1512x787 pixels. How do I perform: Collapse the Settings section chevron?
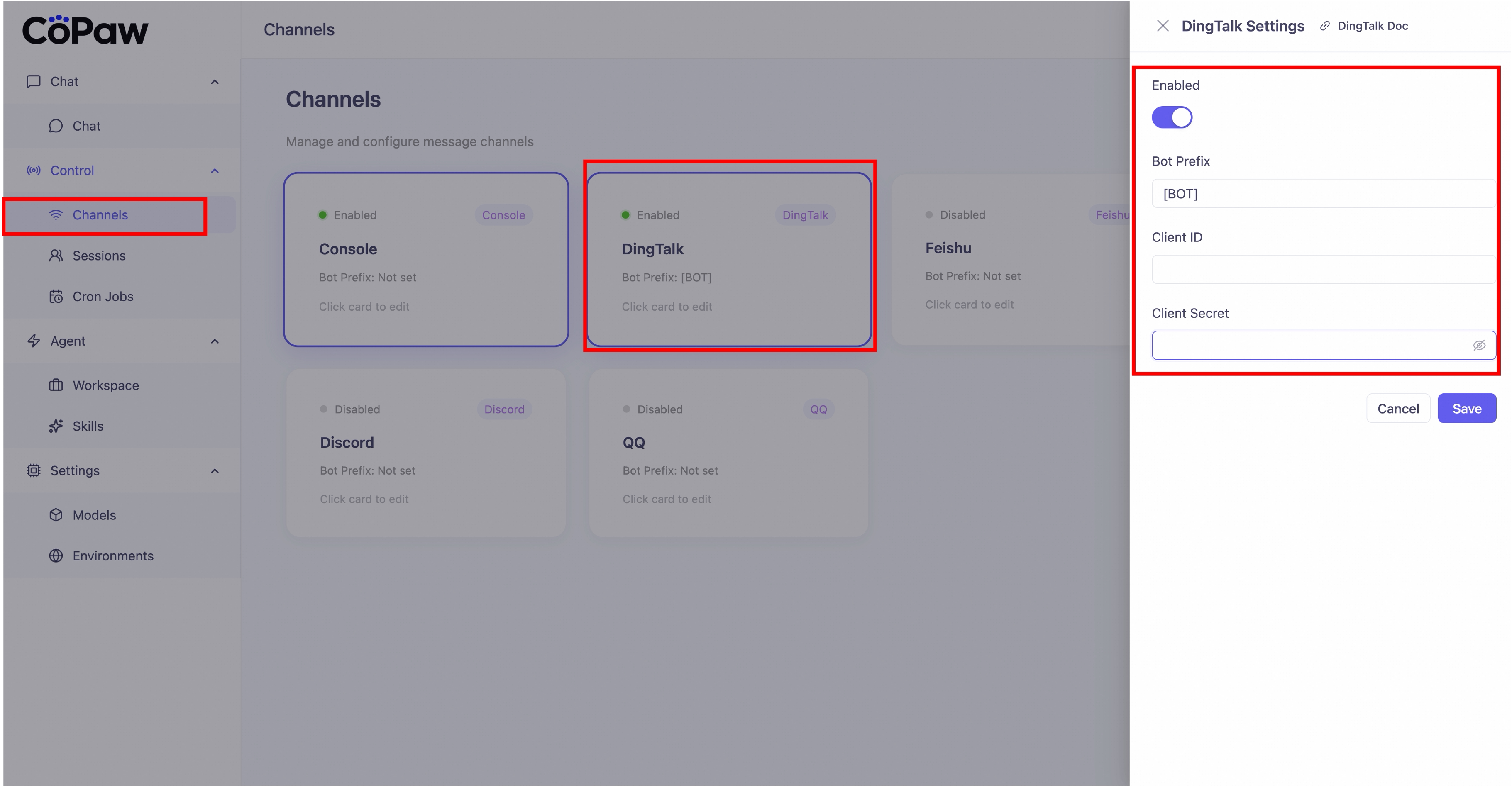(215, 471)
